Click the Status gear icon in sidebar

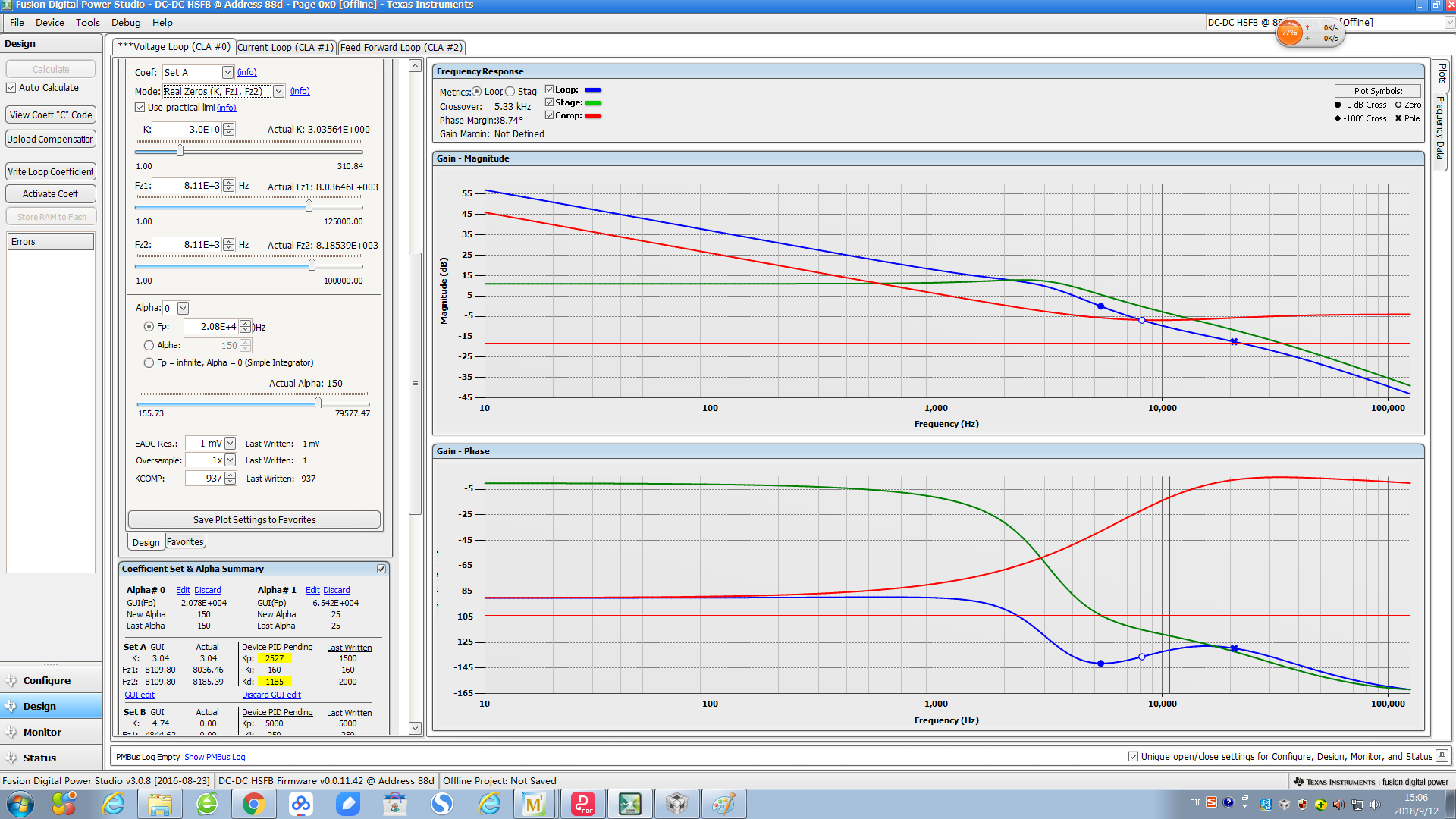coord(11,758)
